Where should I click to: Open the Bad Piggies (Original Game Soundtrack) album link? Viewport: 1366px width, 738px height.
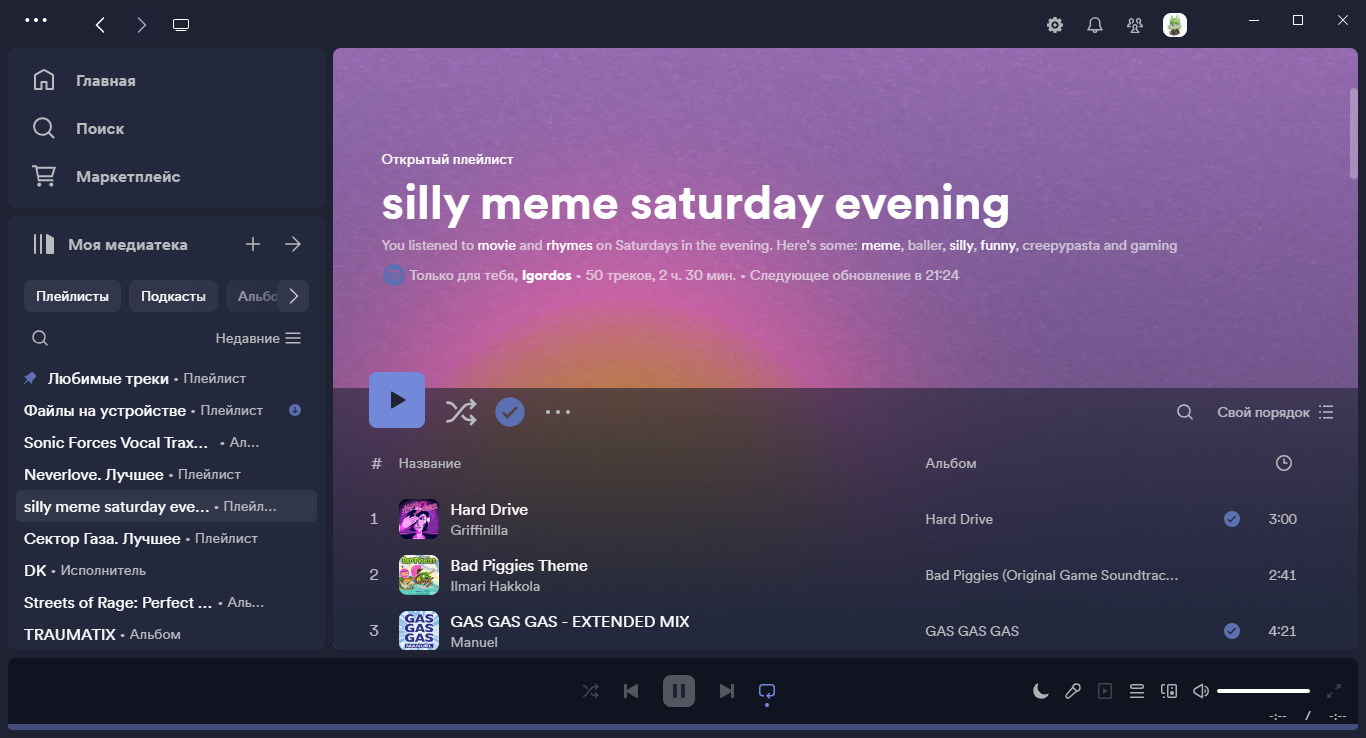[1052, 575]
